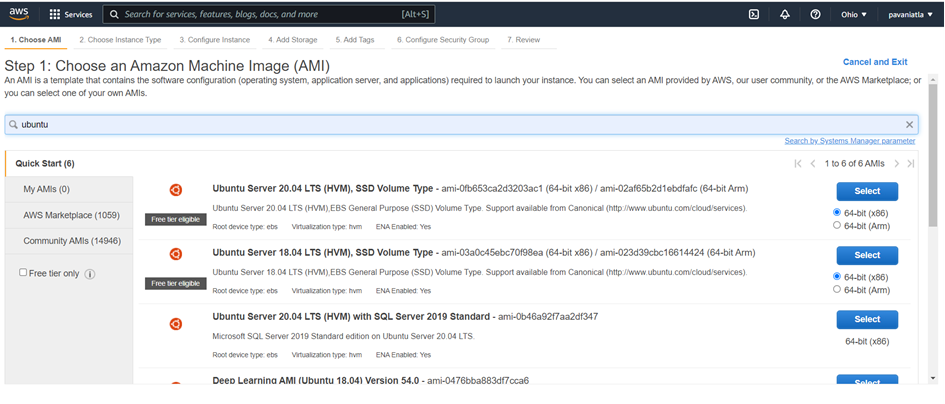Go to previous page of AMIs
945x404 pixels.
pos(813,163)
